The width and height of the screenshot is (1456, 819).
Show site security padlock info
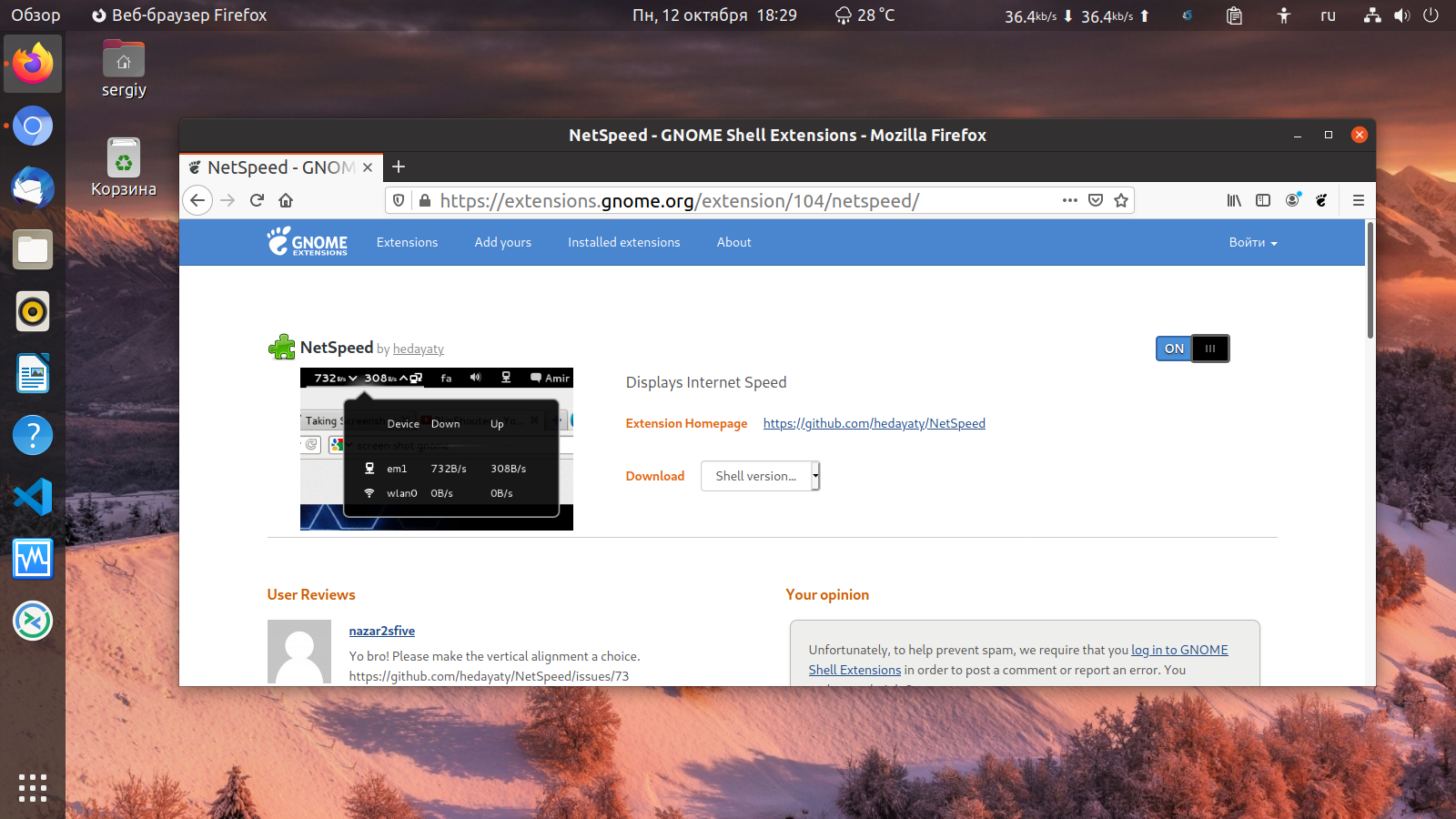click(x=424, y=200)
